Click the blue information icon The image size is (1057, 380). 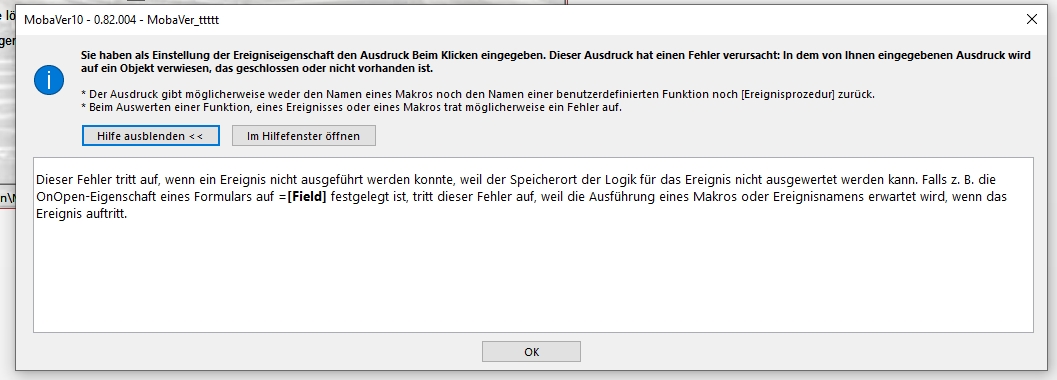coord(49,79)
